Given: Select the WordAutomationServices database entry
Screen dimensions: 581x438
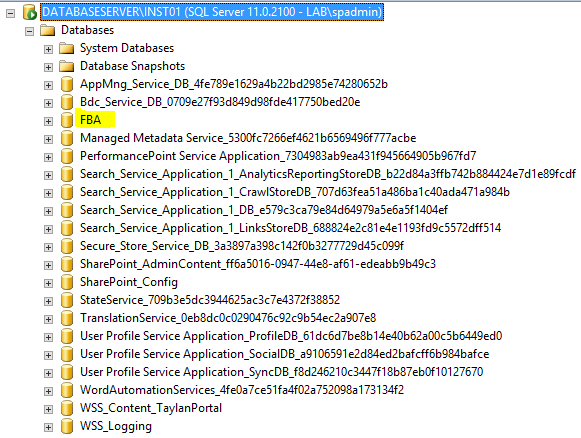Looking at the screenshot, I should [x=242, y=390].
